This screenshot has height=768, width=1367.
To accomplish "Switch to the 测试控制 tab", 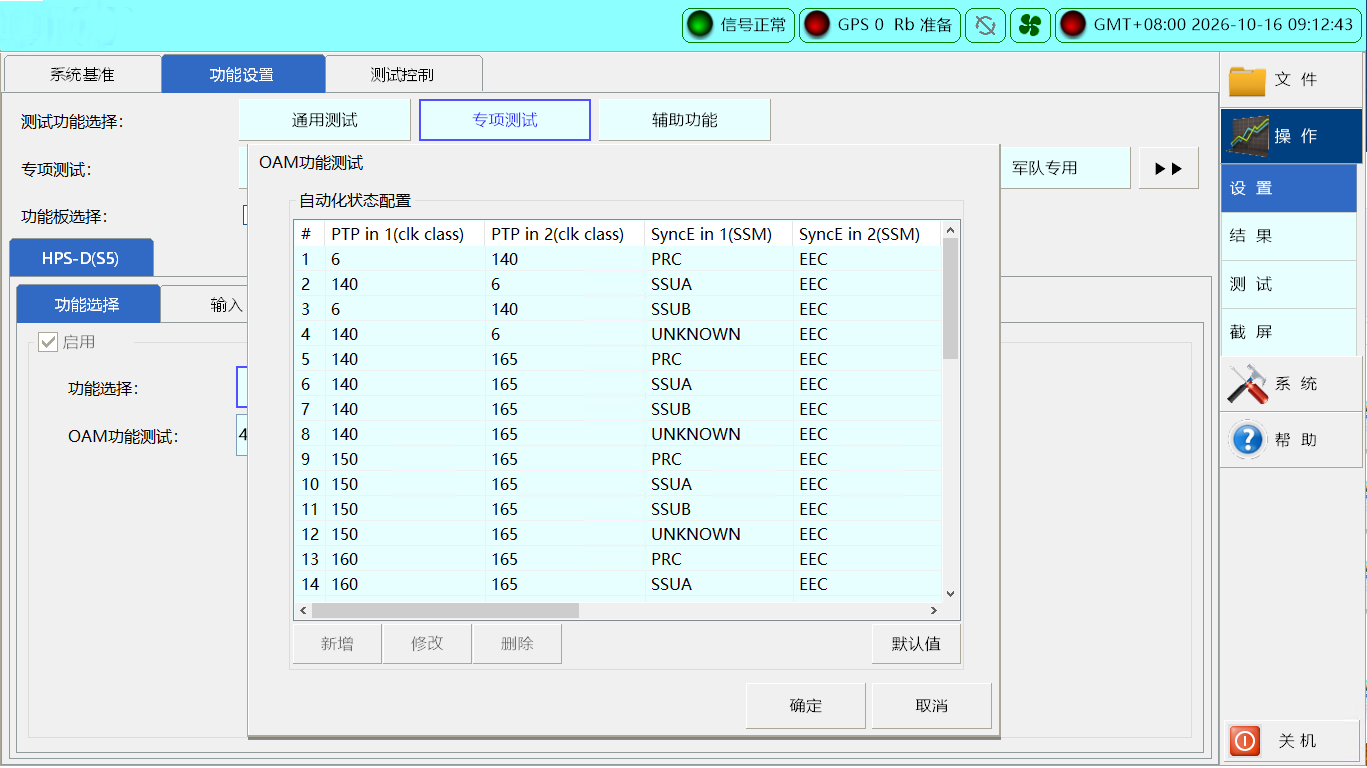I will [404, 74].
